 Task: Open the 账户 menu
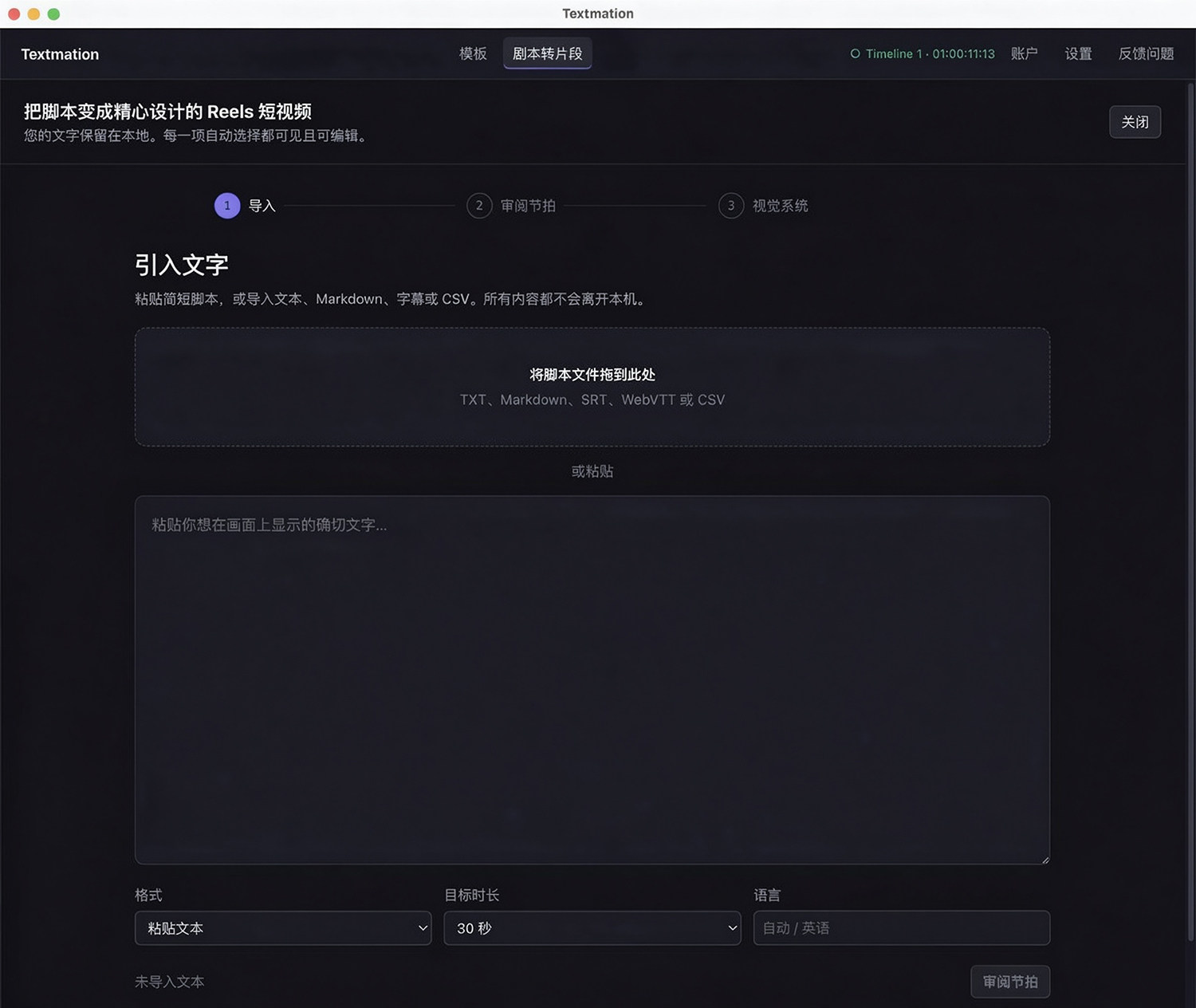1024,53
